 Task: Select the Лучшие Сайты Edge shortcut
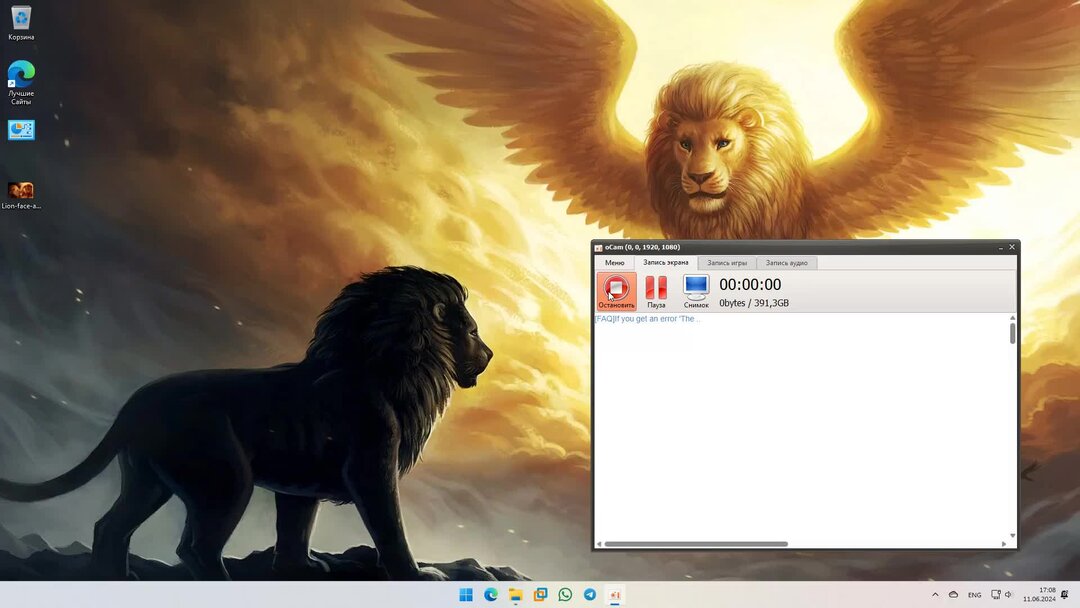(21, 83)
